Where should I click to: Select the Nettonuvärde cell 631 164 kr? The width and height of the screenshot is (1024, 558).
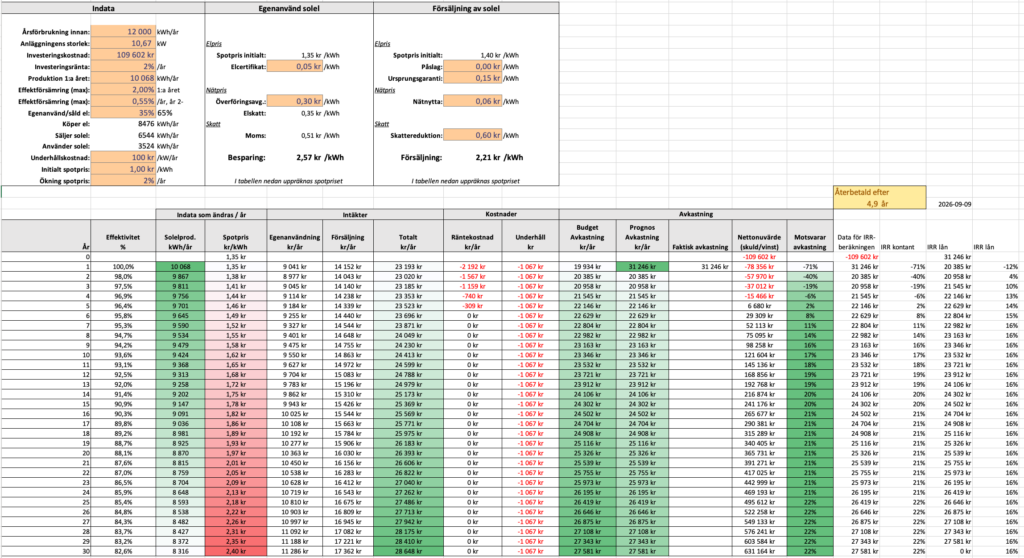pyautogui.click(x=759, y=551)
